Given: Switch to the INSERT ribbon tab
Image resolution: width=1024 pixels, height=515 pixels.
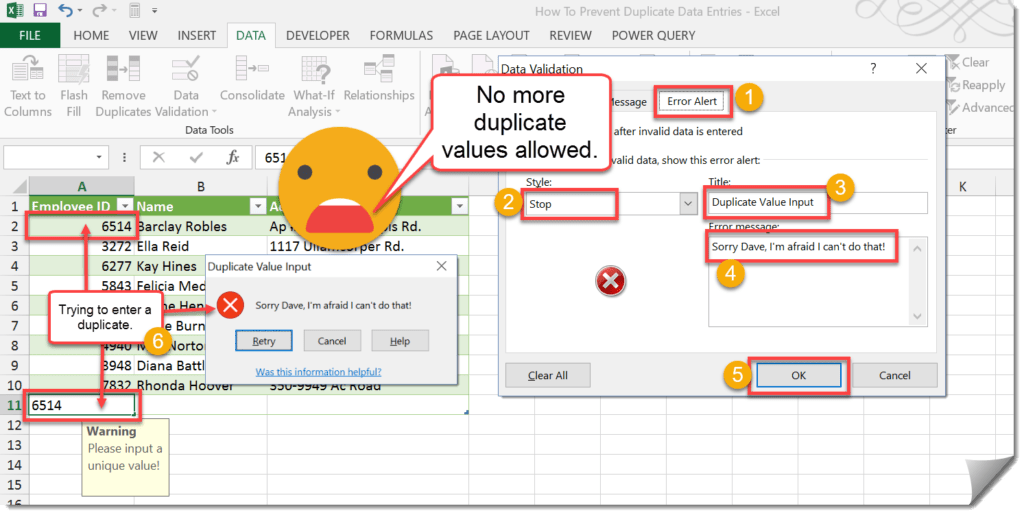Looking at the screenshot, I should pos(197,35).
